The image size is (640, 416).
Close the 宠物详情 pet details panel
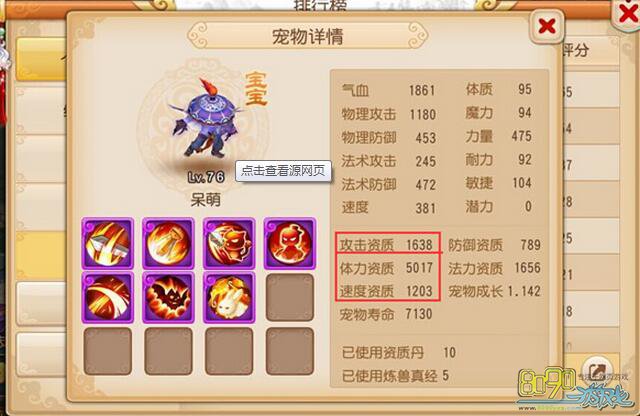547,27
